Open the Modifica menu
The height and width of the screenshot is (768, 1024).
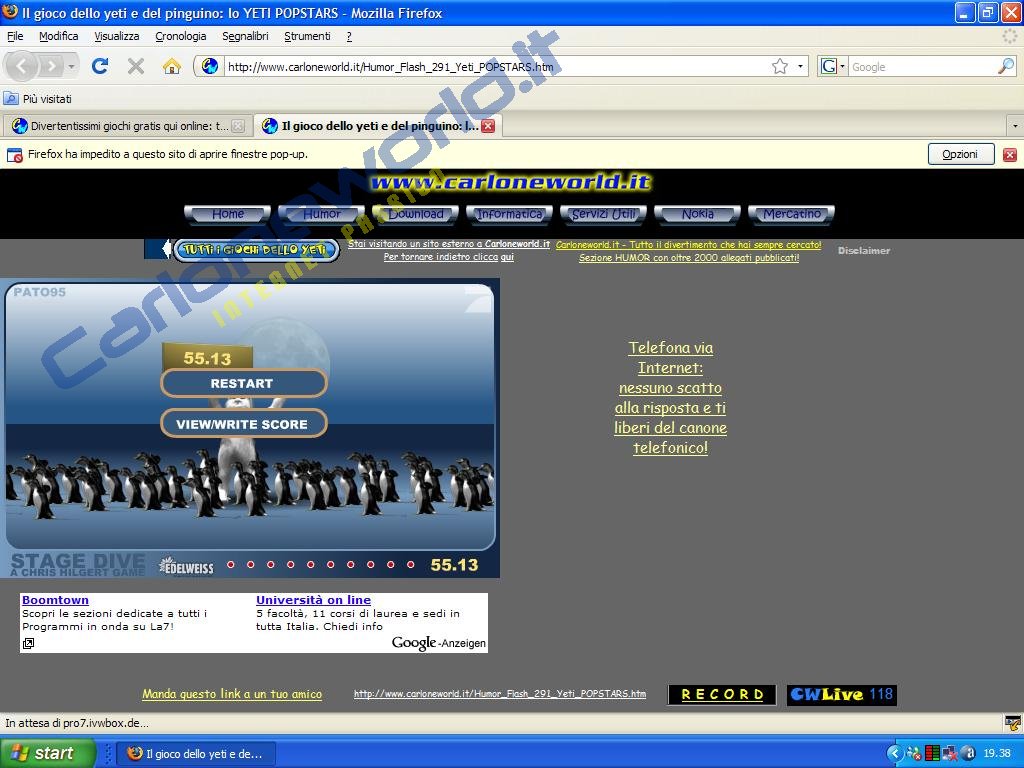[59, 37]
